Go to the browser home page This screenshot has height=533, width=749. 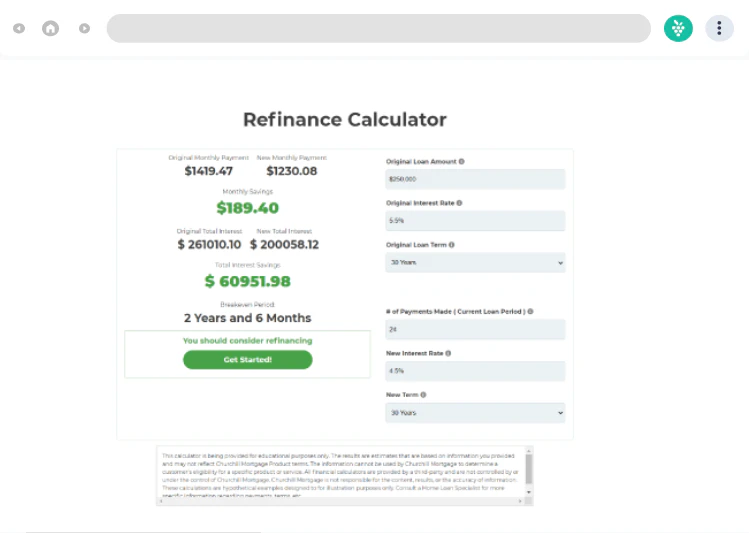[51, 28]
